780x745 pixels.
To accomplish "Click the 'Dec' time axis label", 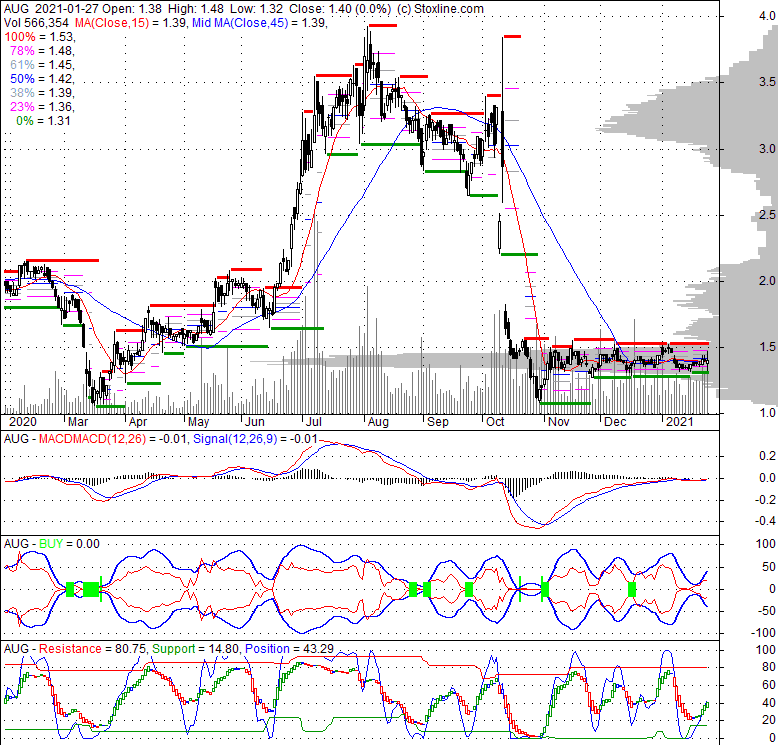I will (x=615, y=422).
